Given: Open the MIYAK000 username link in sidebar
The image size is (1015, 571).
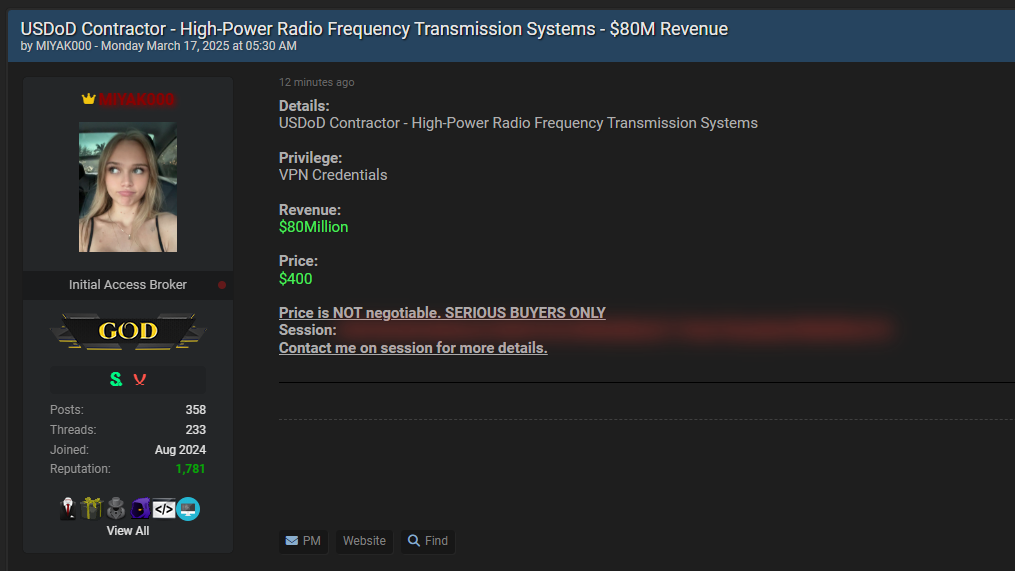Looking at the screenshot, I should [136, 100].
